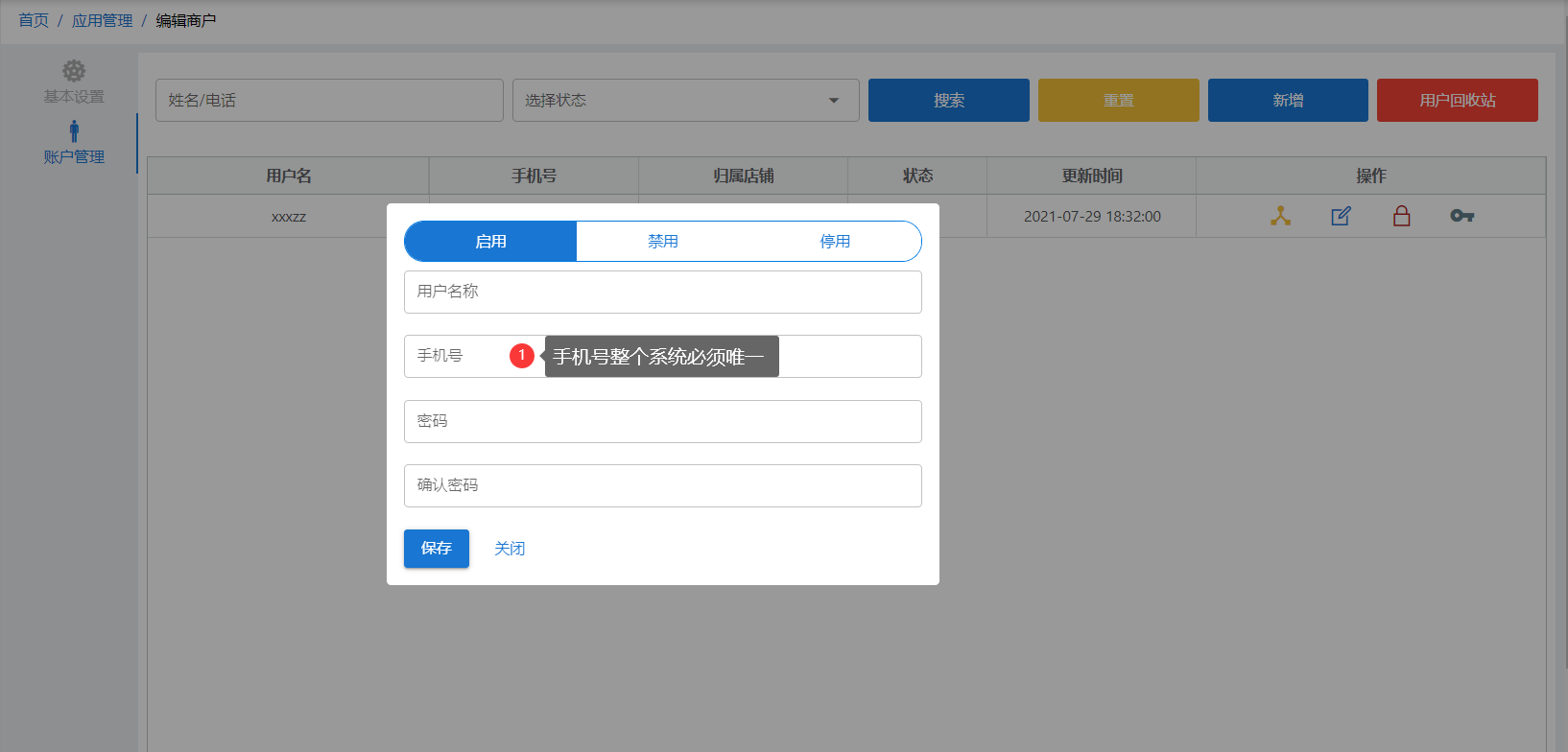Select the 停用 status option

click(835, 241)
